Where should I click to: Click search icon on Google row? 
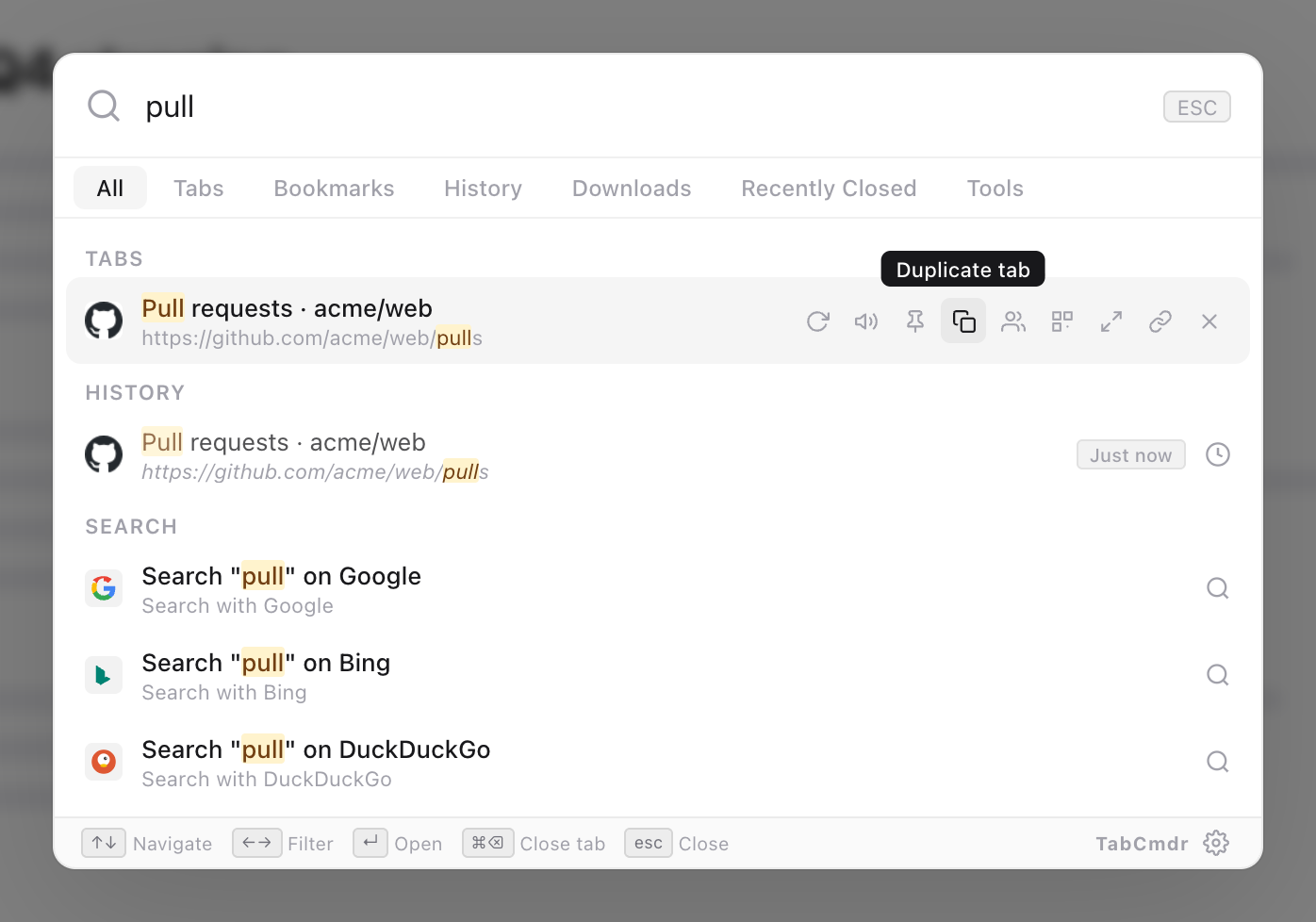pos(1218,588)
